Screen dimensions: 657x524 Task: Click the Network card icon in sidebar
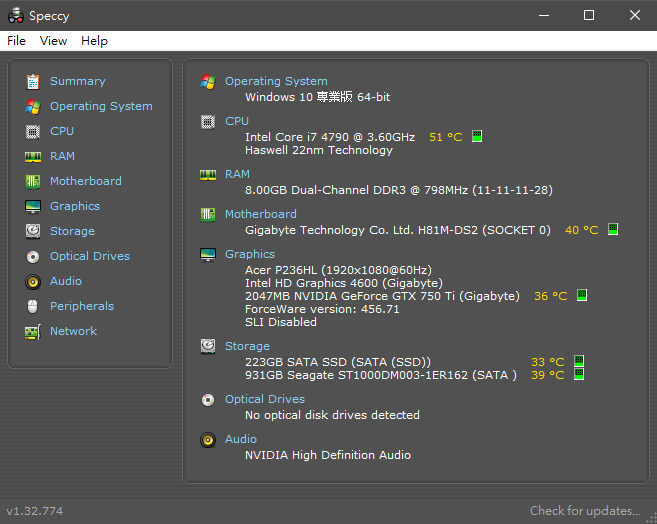(33, 332)
